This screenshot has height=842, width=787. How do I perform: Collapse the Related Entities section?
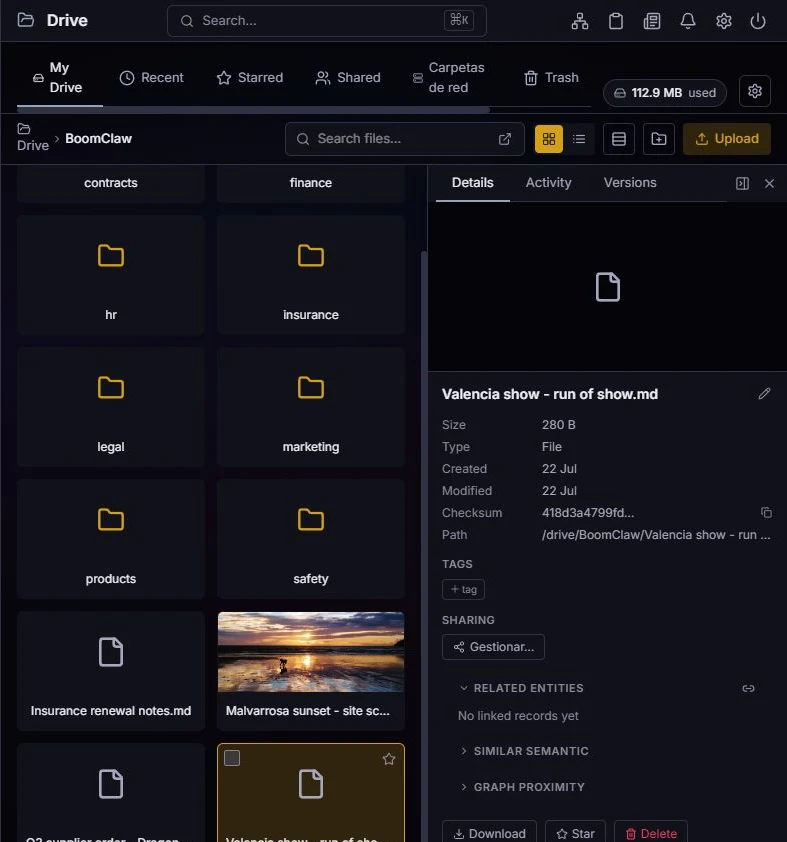point(521,688)
